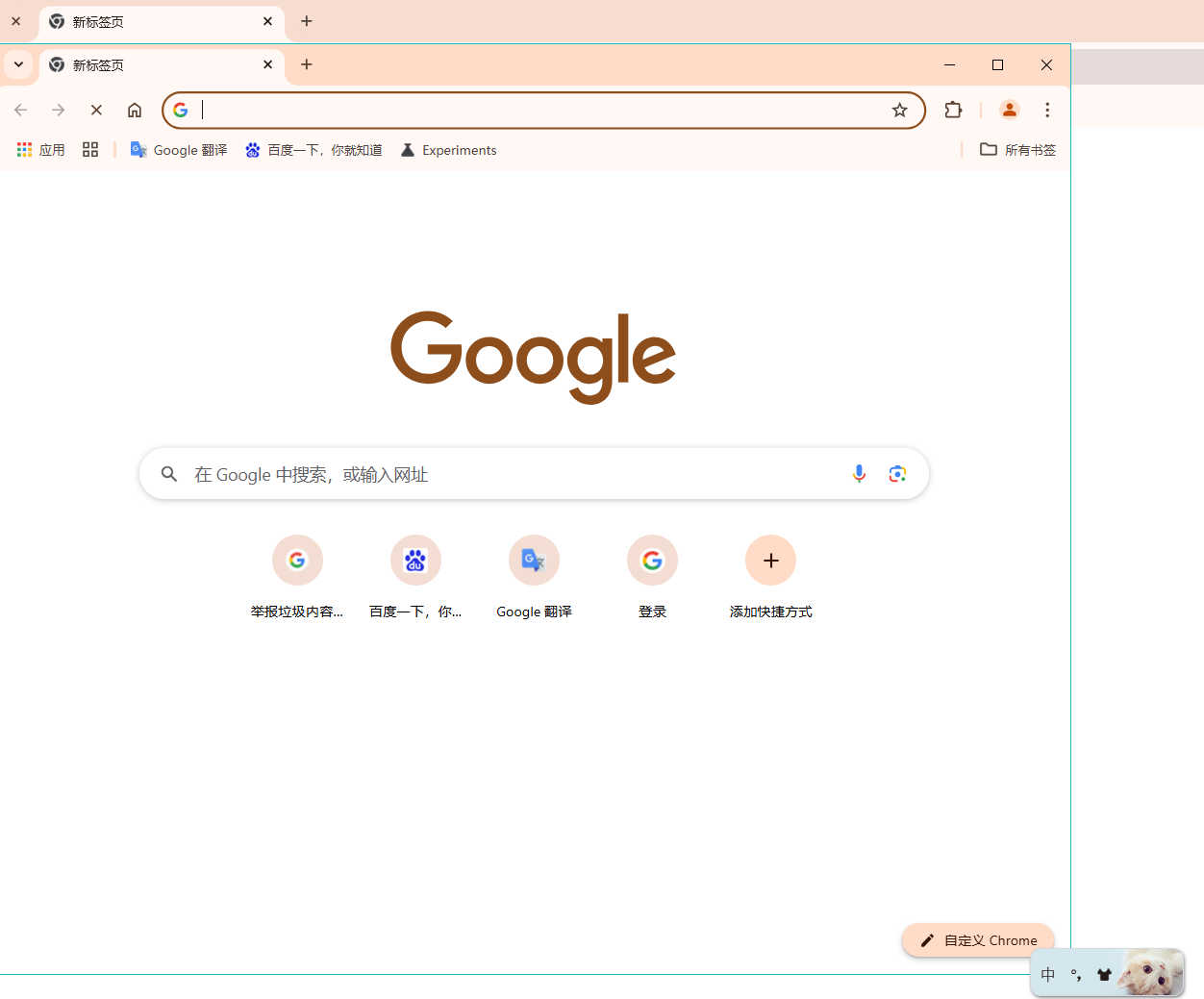Click the magnifier icon in search box
Screen dimensions: 1204x999
[169, 474]
